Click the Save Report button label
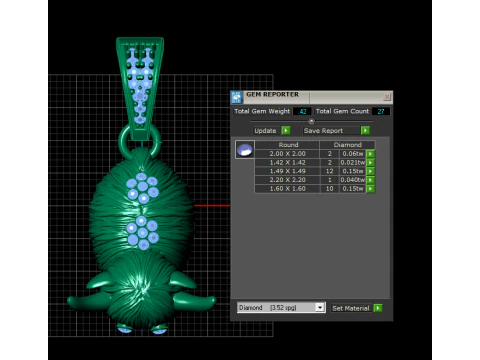The width and height of the screenshot is (480, 360). [x=323, y=131]
